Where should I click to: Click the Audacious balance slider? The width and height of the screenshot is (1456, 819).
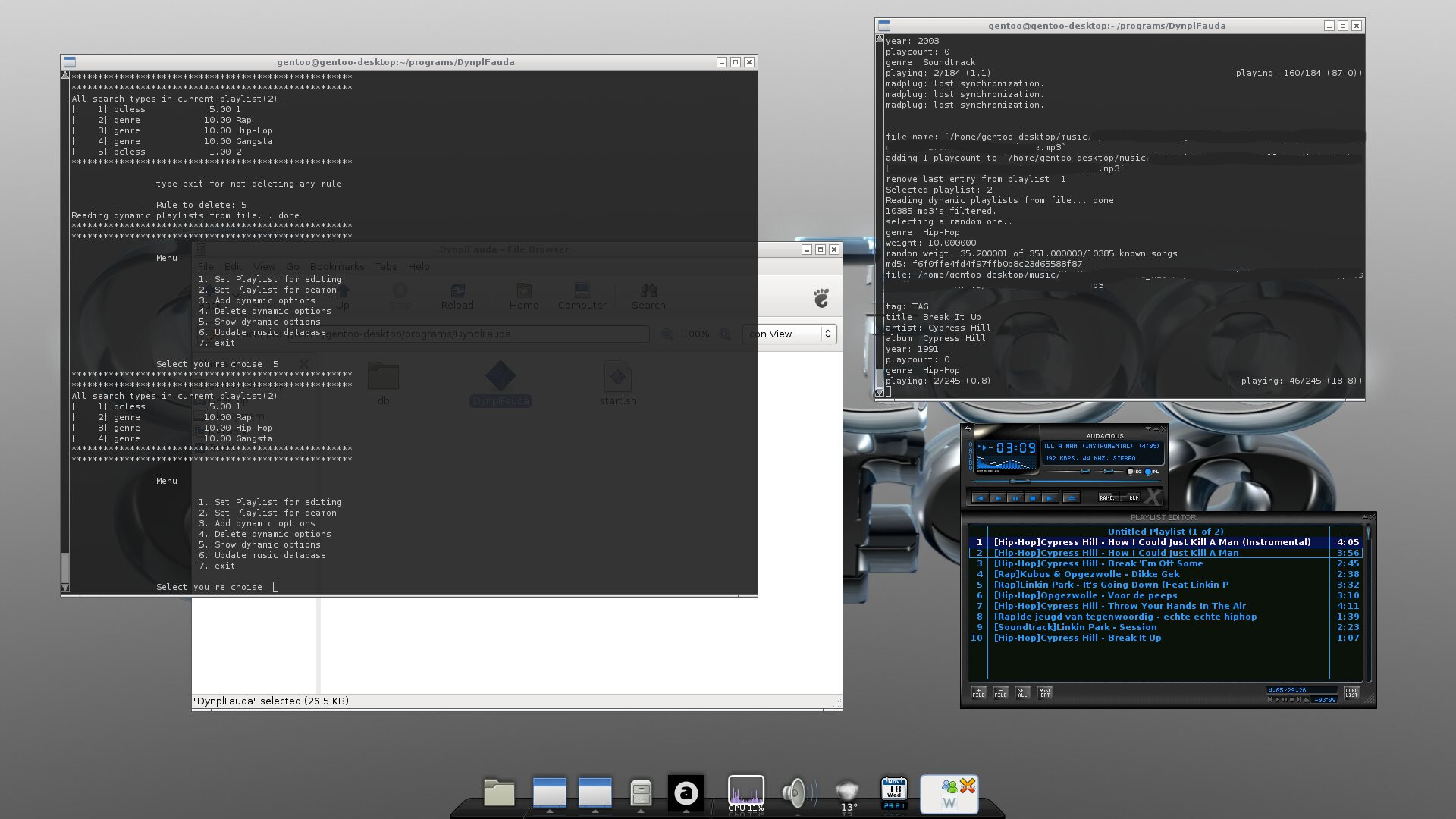[x=1109, y=472]
